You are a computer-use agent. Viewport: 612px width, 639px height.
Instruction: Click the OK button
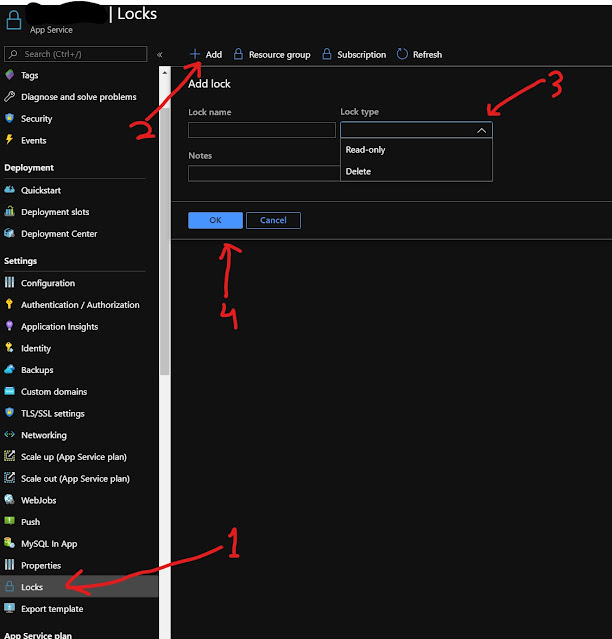(215, 220)
